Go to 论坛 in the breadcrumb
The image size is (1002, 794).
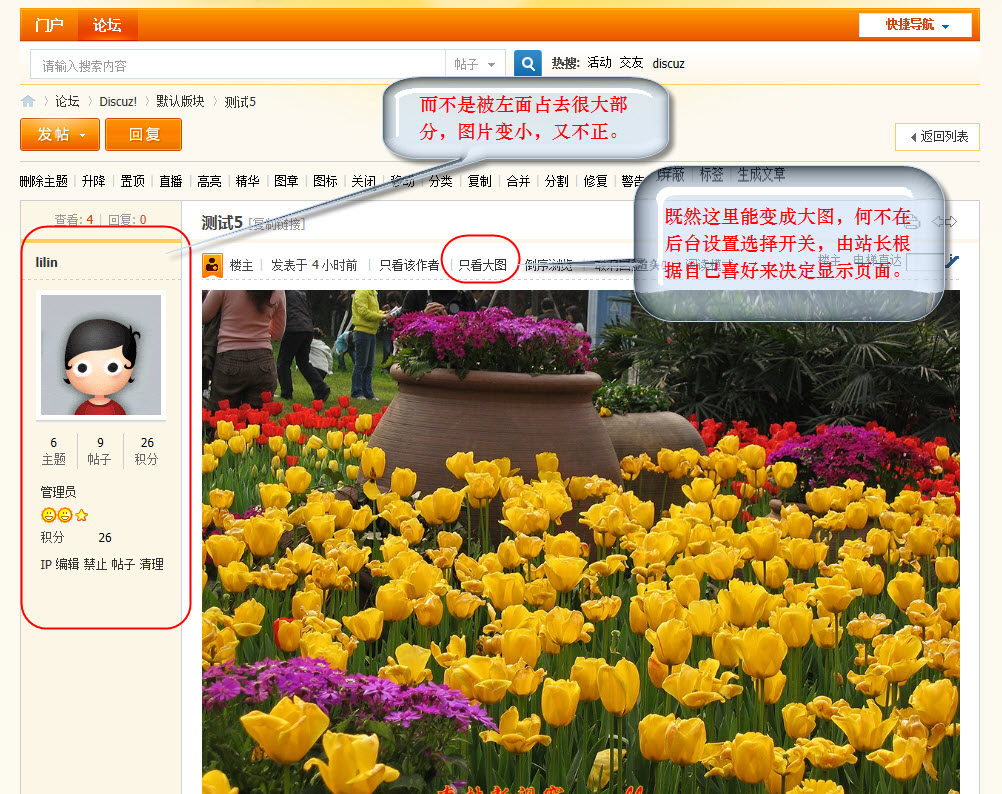click(x=67, y=102)
